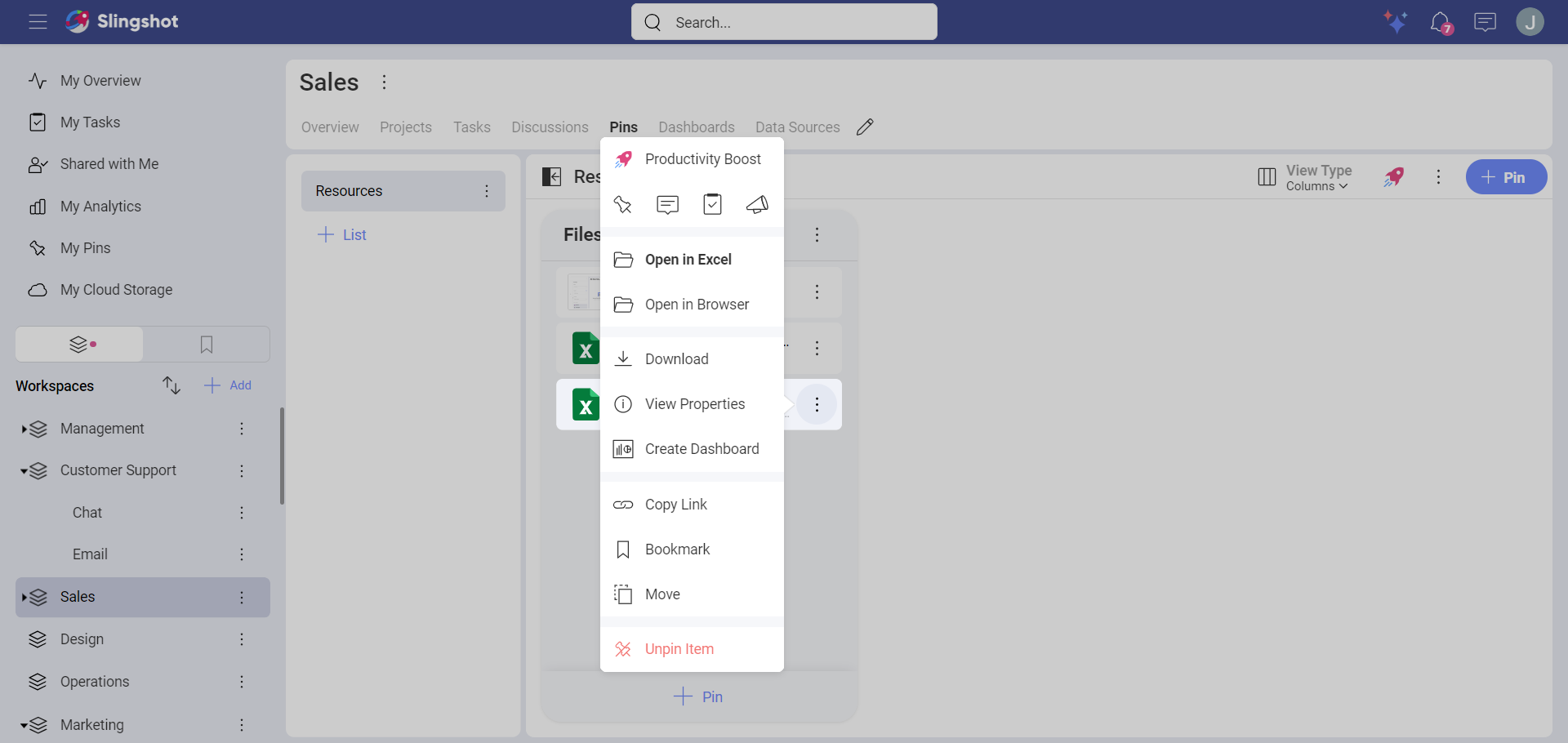Toggle the sort order icon next to Workspaces
Viewport: 1568px width, 743px height.
pyautogui.click(x=171, y=385)
